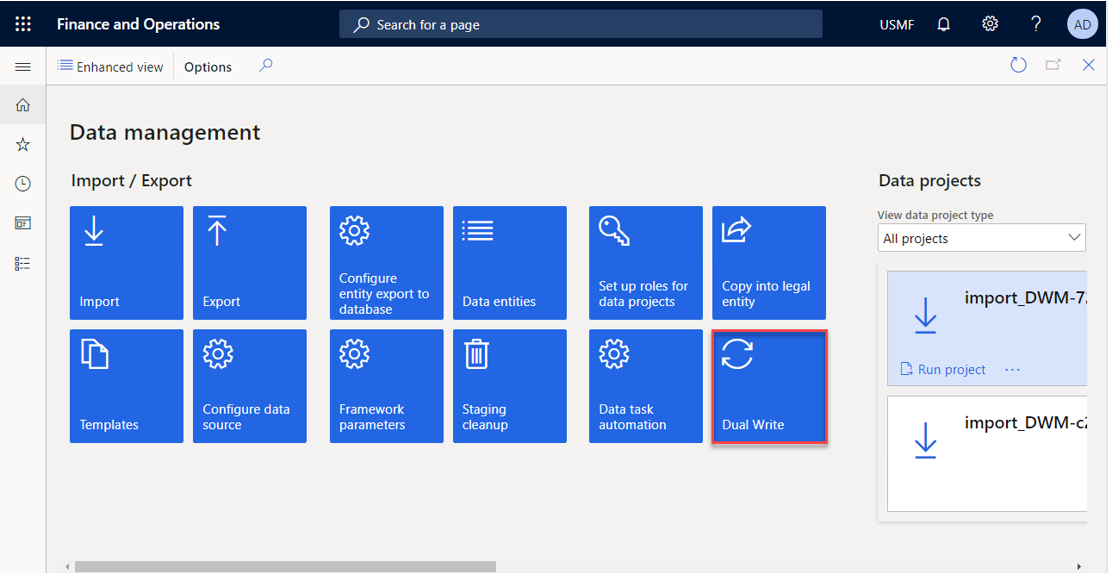Click the horizontal scrollbar at bottom
The image size is (1108, 573).
[285, 566]
